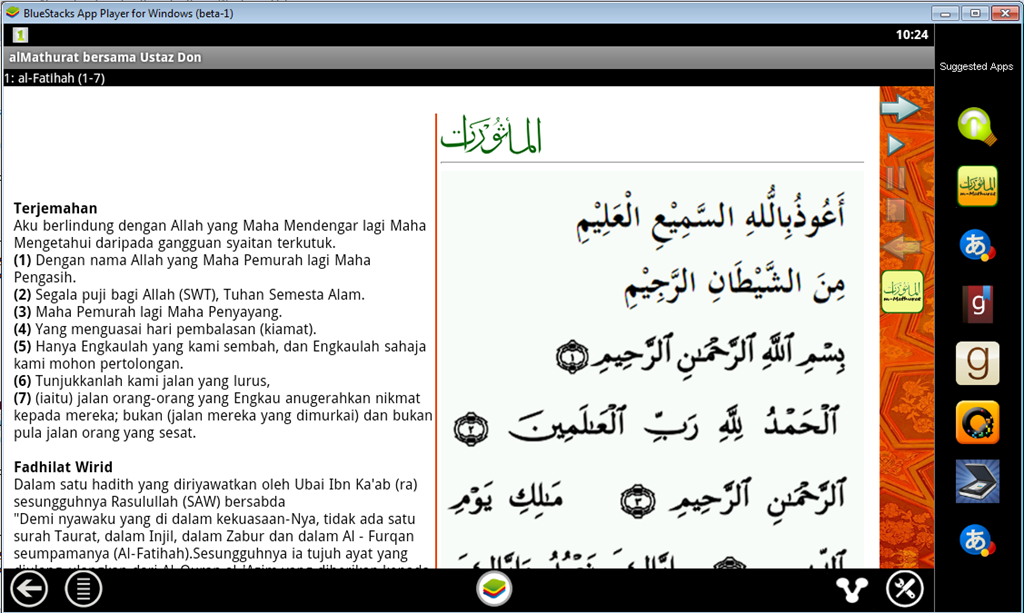Pause the recitation audio
Image resolution: width=1024 pixels, height=613 pixels.
[896, 178]
